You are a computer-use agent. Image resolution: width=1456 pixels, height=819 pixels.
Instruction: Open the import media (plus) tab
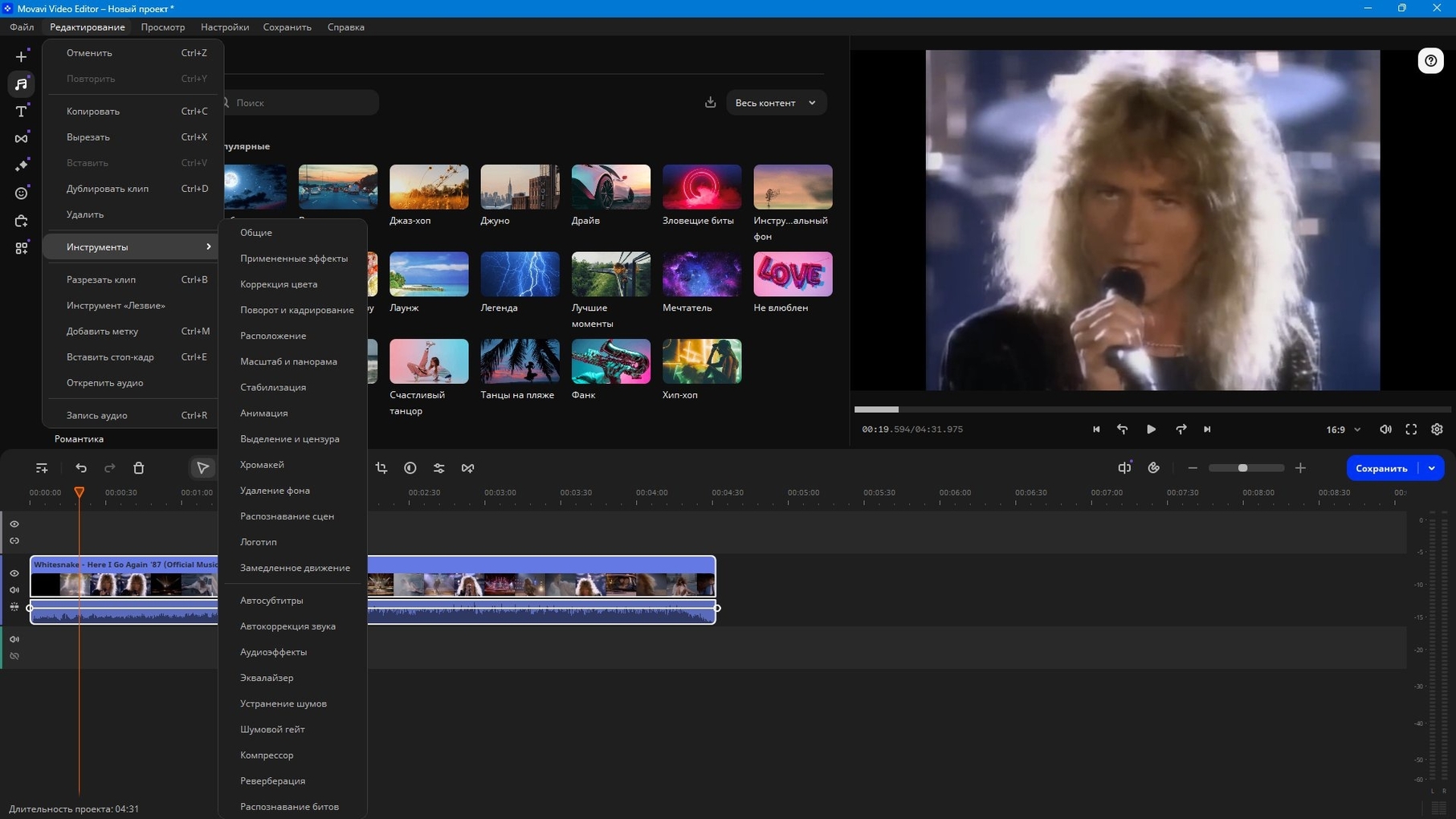click(x=22, y=57)
